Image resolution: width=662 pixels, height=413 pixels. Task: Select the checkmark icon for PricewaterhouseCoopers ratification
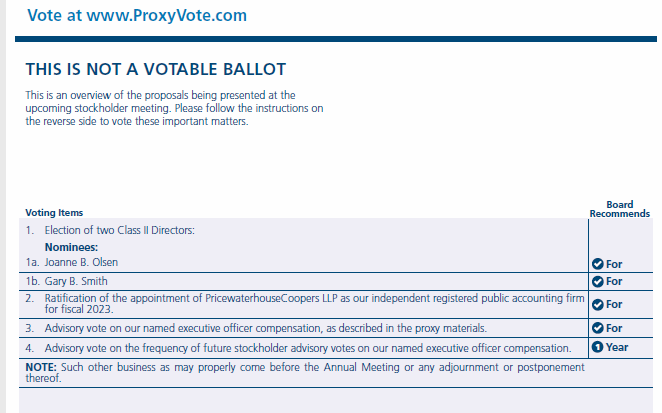[x=598, y=304]
